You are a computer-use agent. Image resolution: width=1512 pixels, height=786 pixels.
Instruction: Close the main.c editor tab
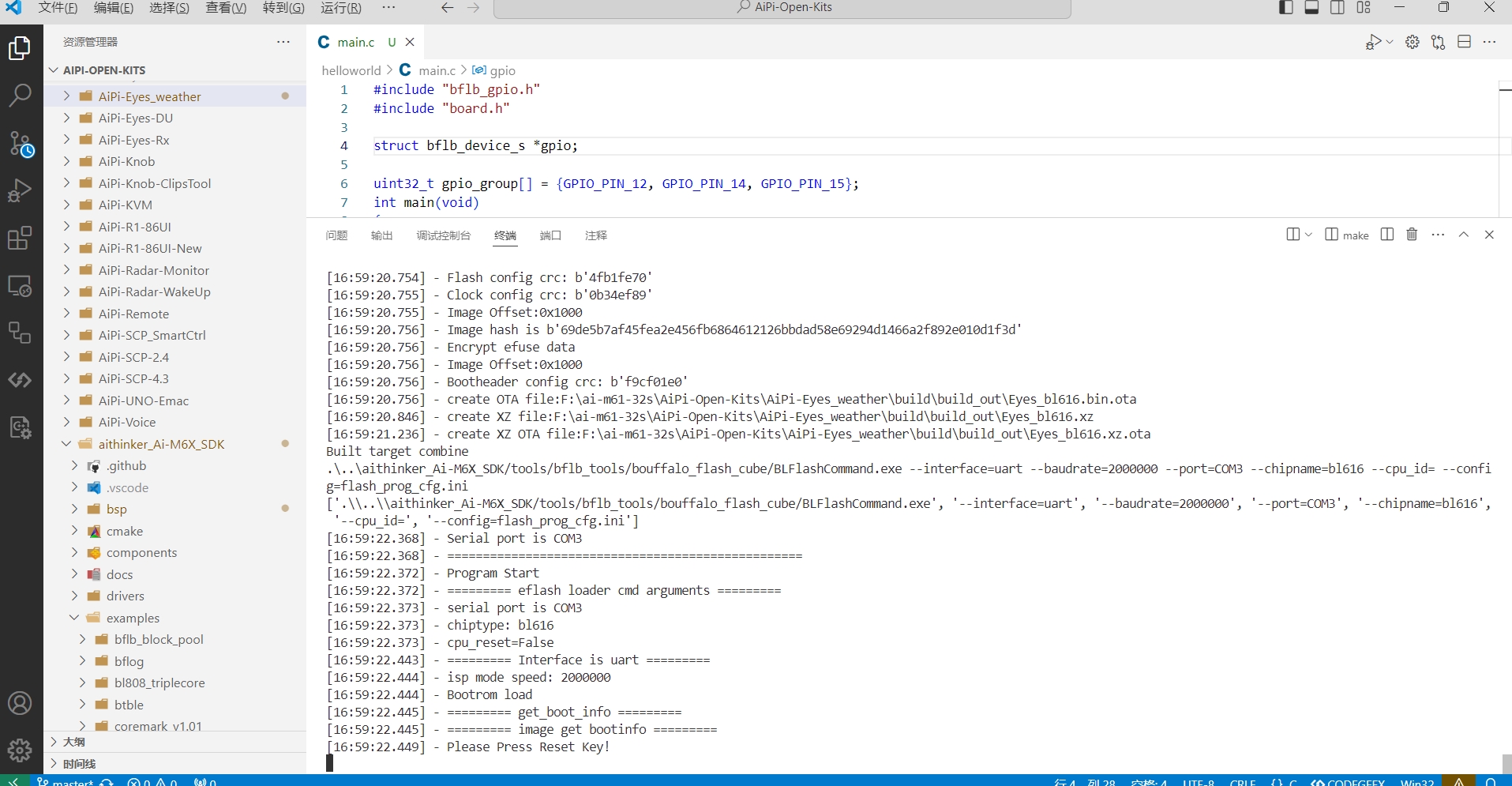click(410, 42)
